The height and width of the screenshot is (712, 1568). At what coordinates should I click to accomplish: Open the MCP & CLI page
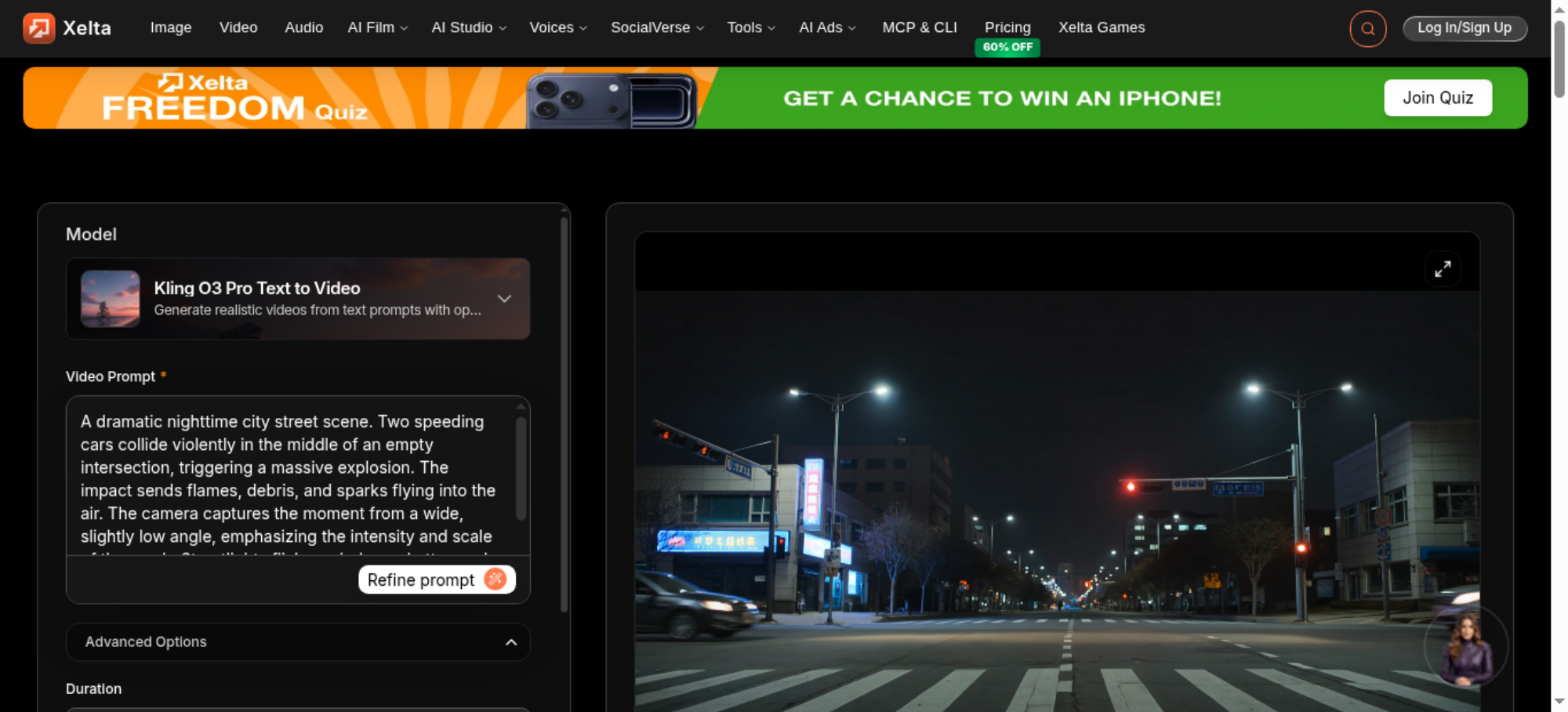point(920,27)
